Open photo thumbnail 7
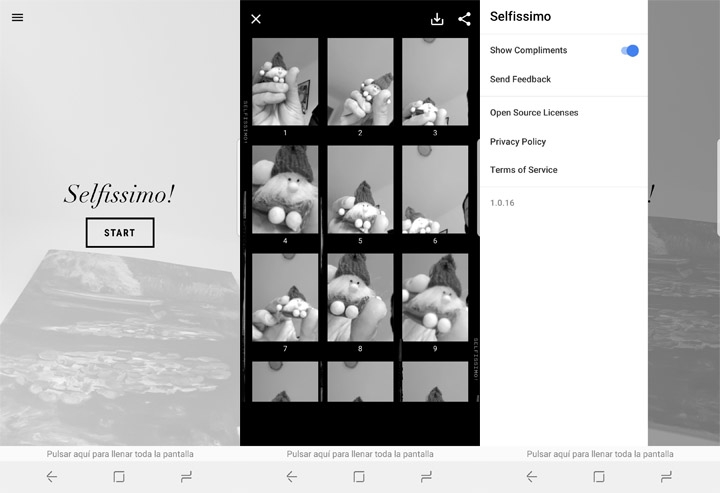The height and width of the screenshot is (493, 720). tap(285, 297)
